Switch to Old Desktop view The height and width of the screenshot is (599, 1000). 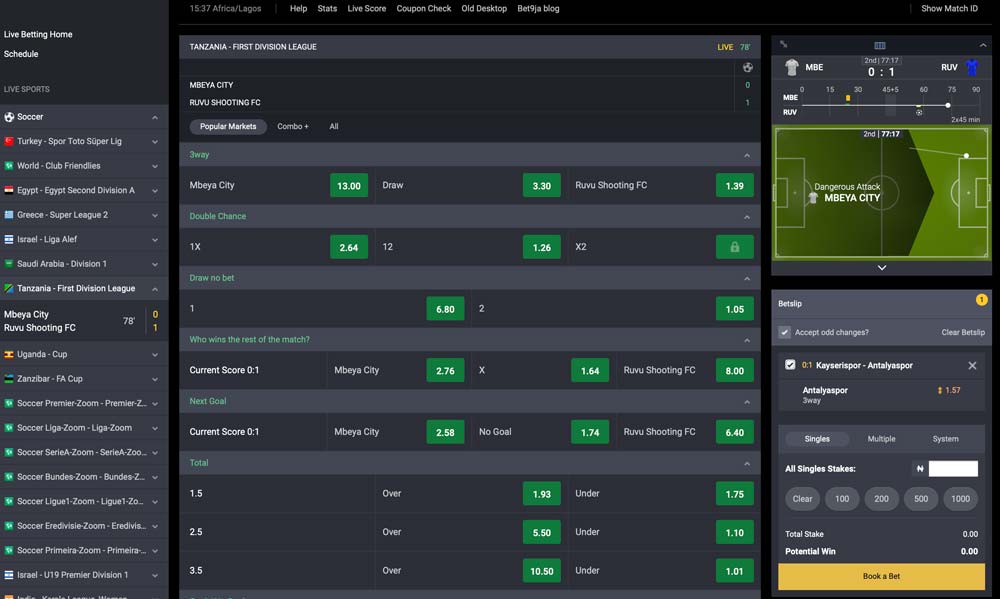point(484,8)
